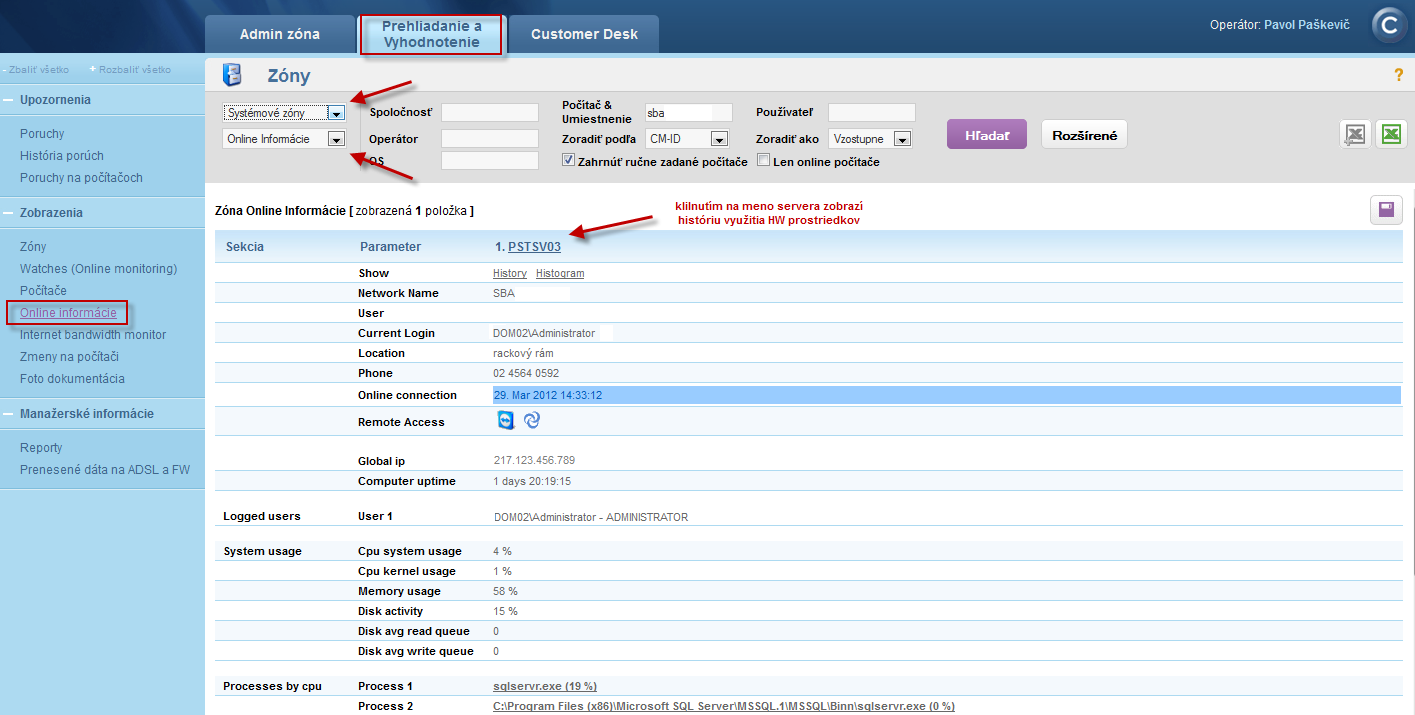
Task: Collapse the Zobrazenia sidebar section
Action: [51, 213]
